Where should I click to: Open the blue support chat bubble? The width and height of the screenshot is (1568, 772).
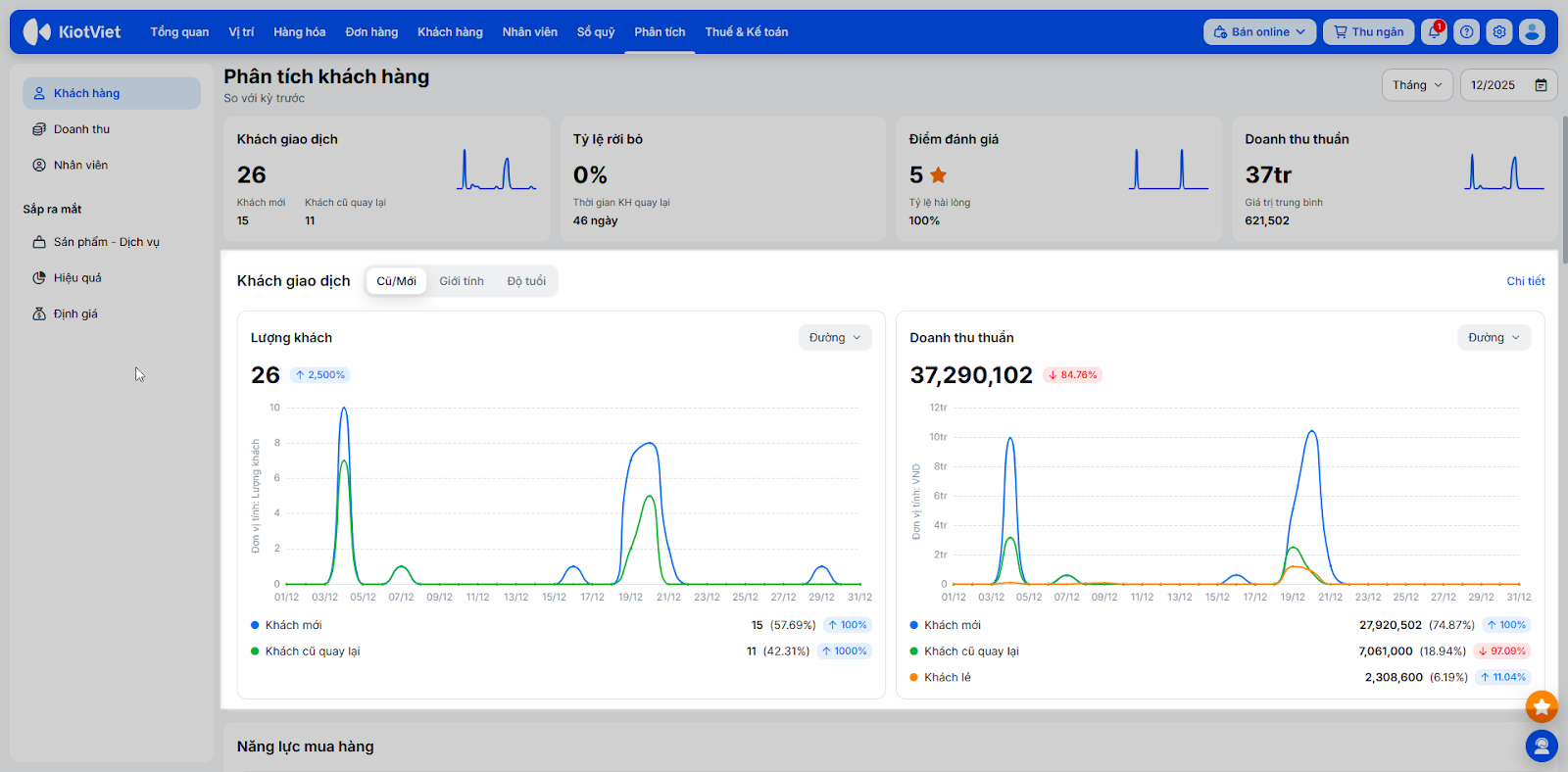[1542, 747]
